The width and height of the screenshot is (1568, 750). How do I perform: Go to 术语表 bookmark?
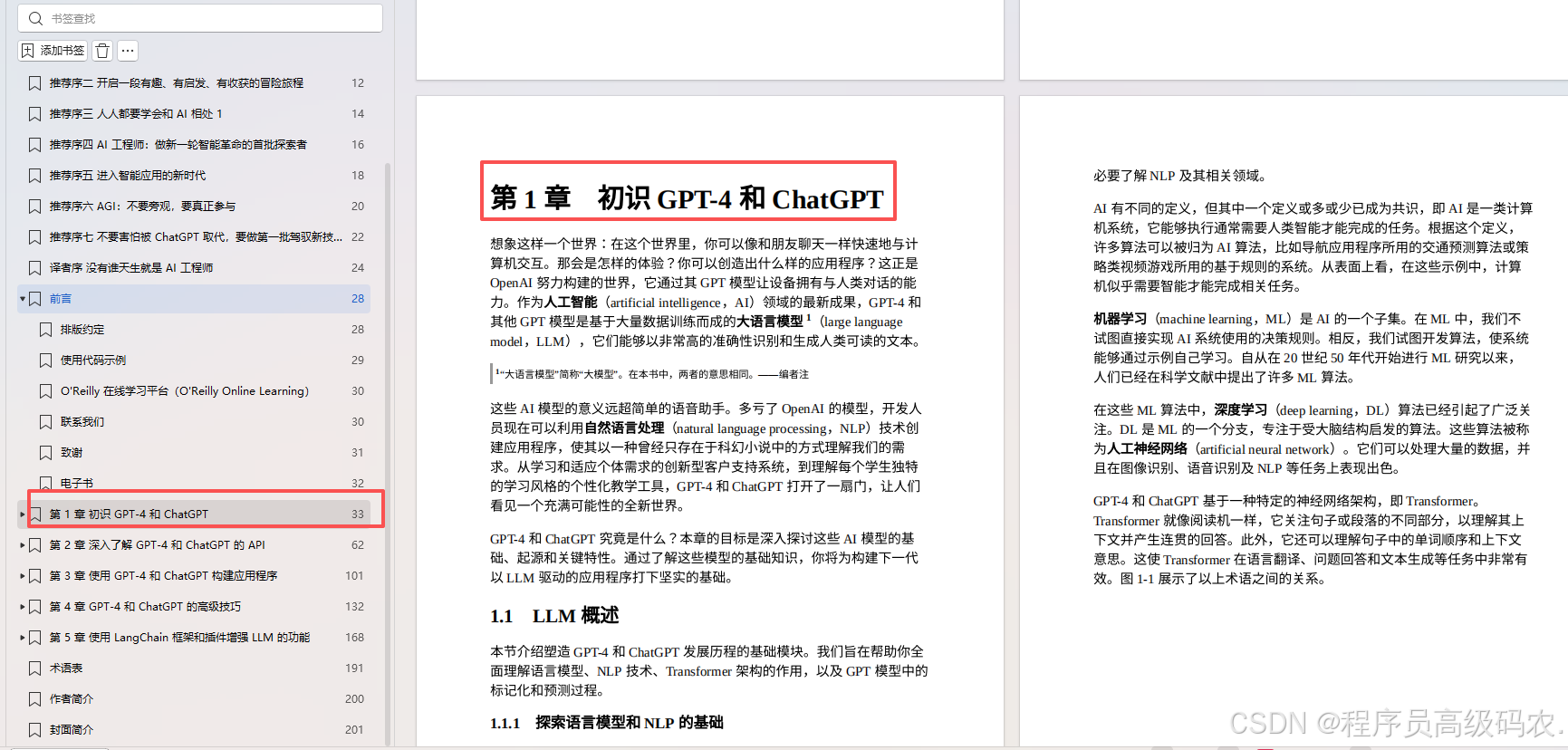tap(65, 668)
